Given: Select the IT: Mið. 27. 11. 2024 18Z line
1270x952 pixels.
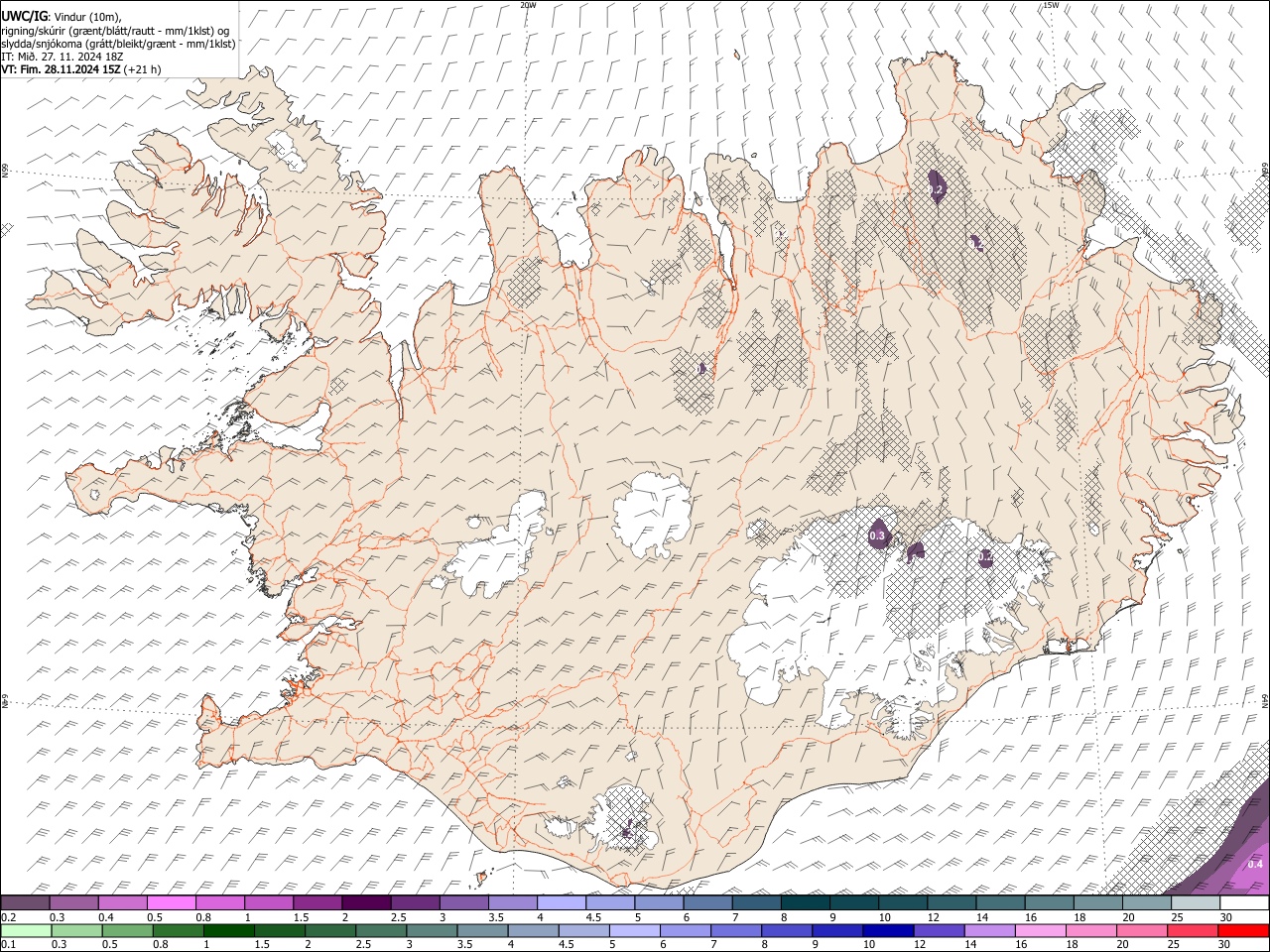Looking at the screenshot, I should pyautogui.click(x=62, y=57).
